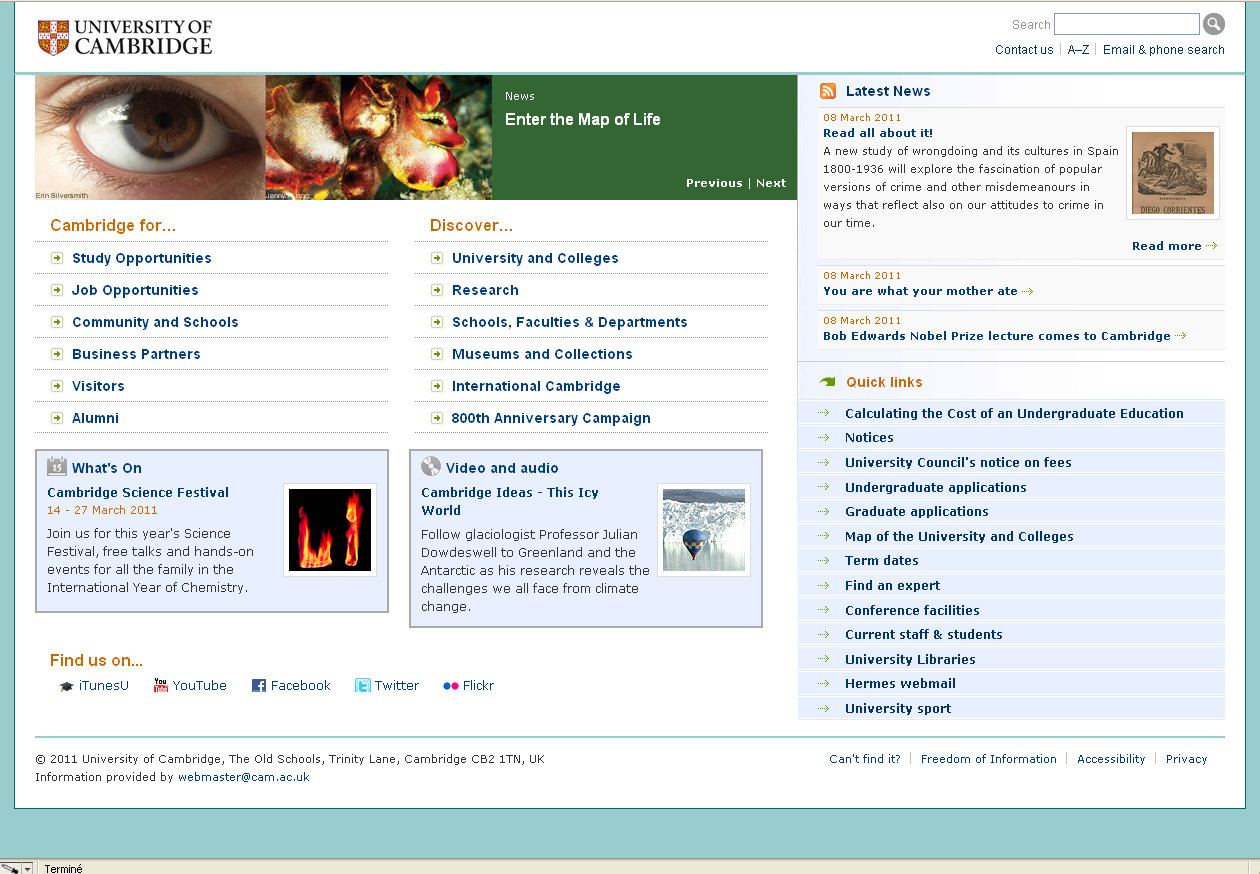Viewport: 1260px width, 874px height.
Task: Click the arrow after You are what your mother ate
Action: (x=1028, y=292)
